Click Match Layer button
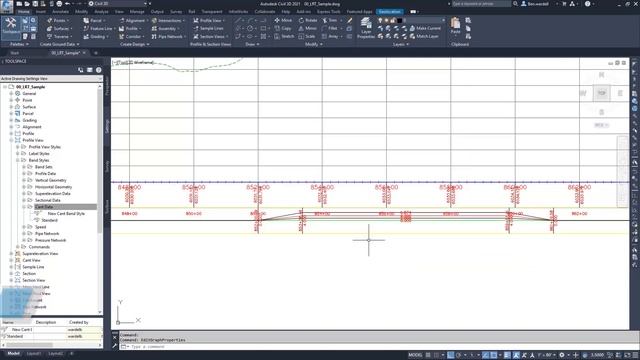This screenshot has width=640, height=360. pyautogui.click(x=424, y=36)
